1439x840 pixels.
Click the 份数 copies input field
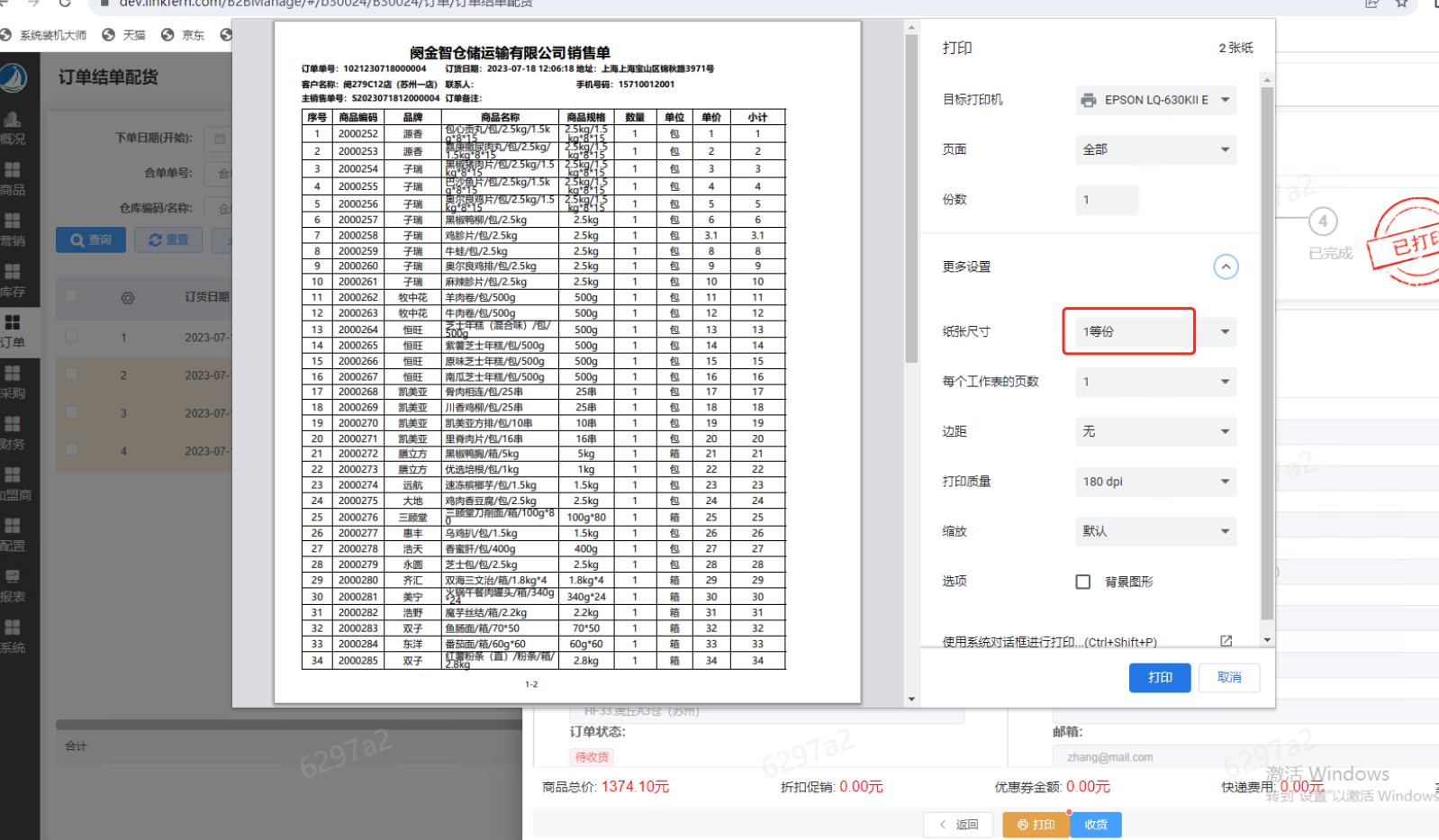pos(1107,200)
